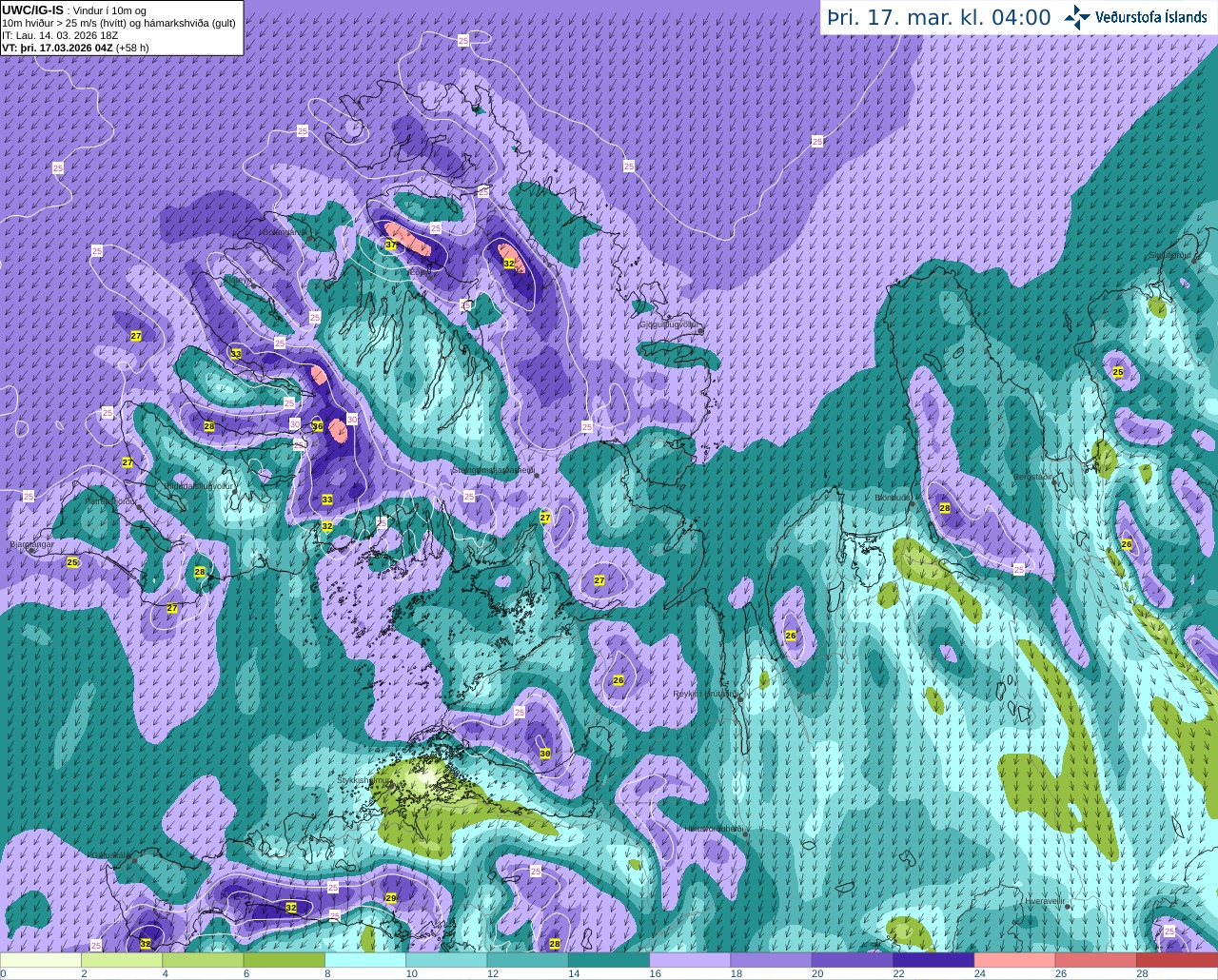Click the Patreksfjörður station dot
The image size is (1218, 980).
pyautogui.click(x=140, y=507)
